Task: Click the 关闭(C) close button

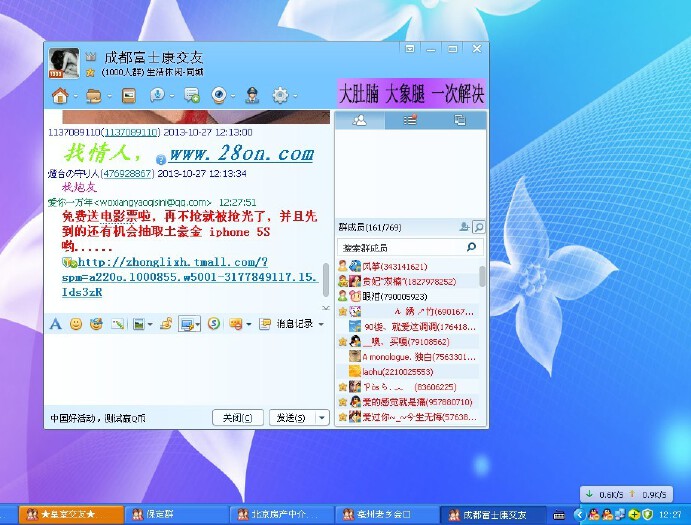Action: click(x=238, y=417)
